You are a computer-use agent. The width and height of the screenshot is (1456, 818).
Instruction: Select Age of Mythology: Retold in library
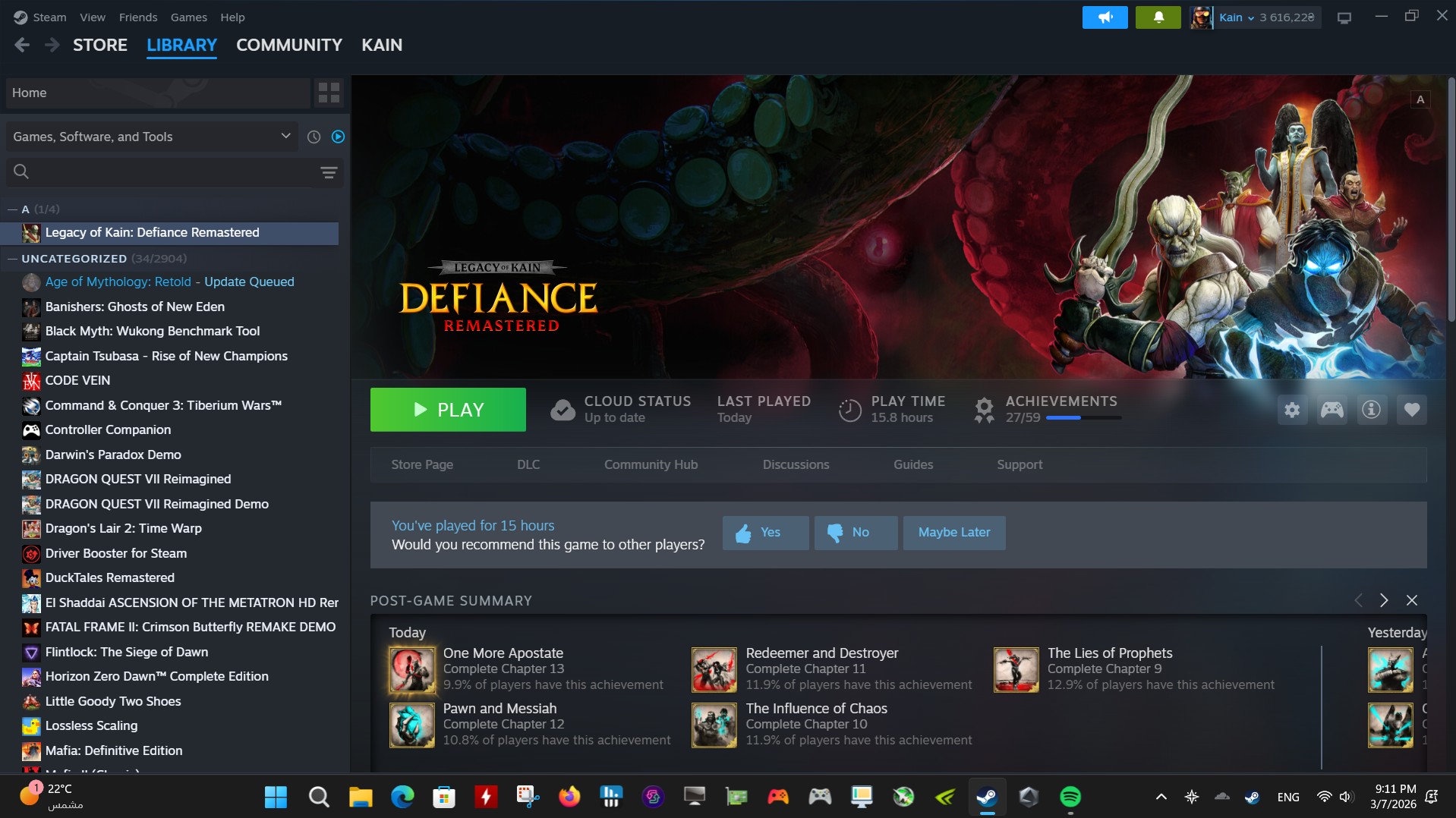170,282
